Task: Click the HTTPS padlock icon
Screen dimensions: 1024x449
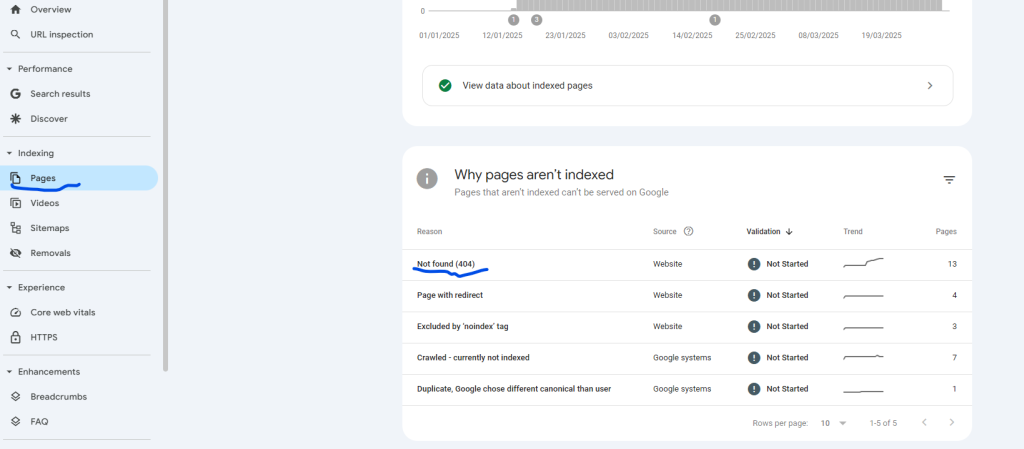Action: coord(16,337)
